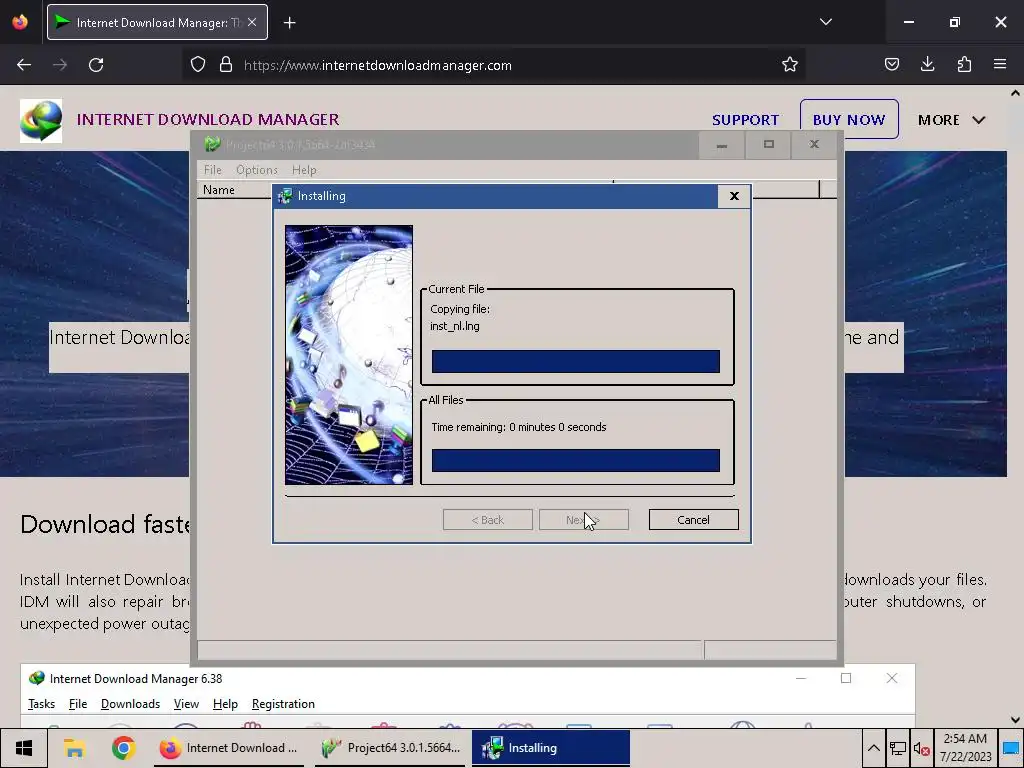The image size is (1024, 768).
Task: Bookmark this page with star icon
Action: tap(790, 65)
